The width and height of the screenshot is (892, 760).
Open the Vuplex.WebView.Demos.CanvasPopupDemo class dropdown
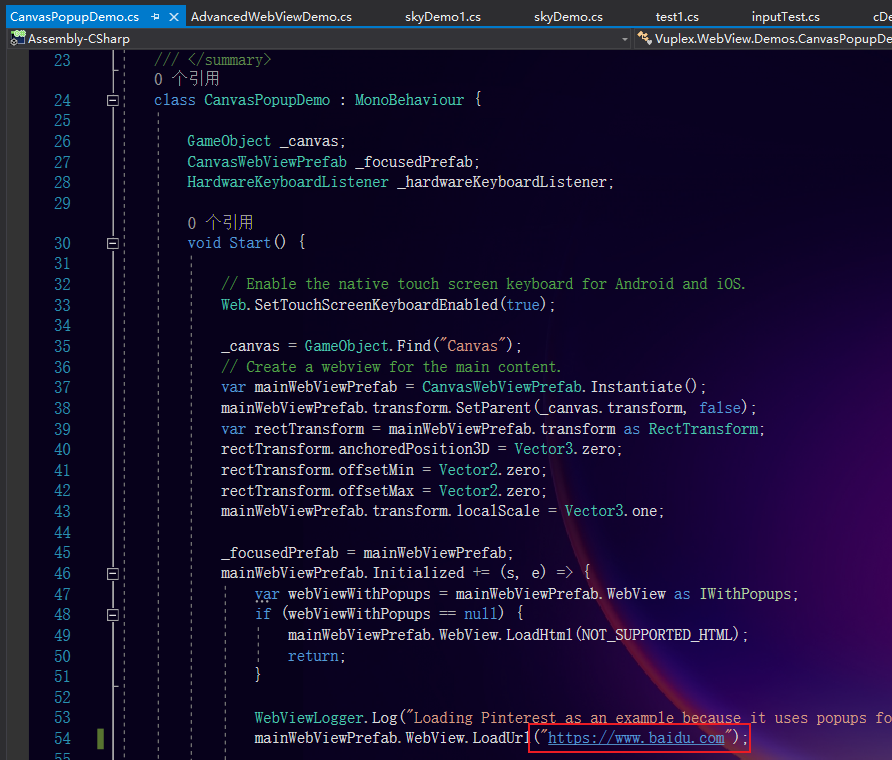coord(764,39)
